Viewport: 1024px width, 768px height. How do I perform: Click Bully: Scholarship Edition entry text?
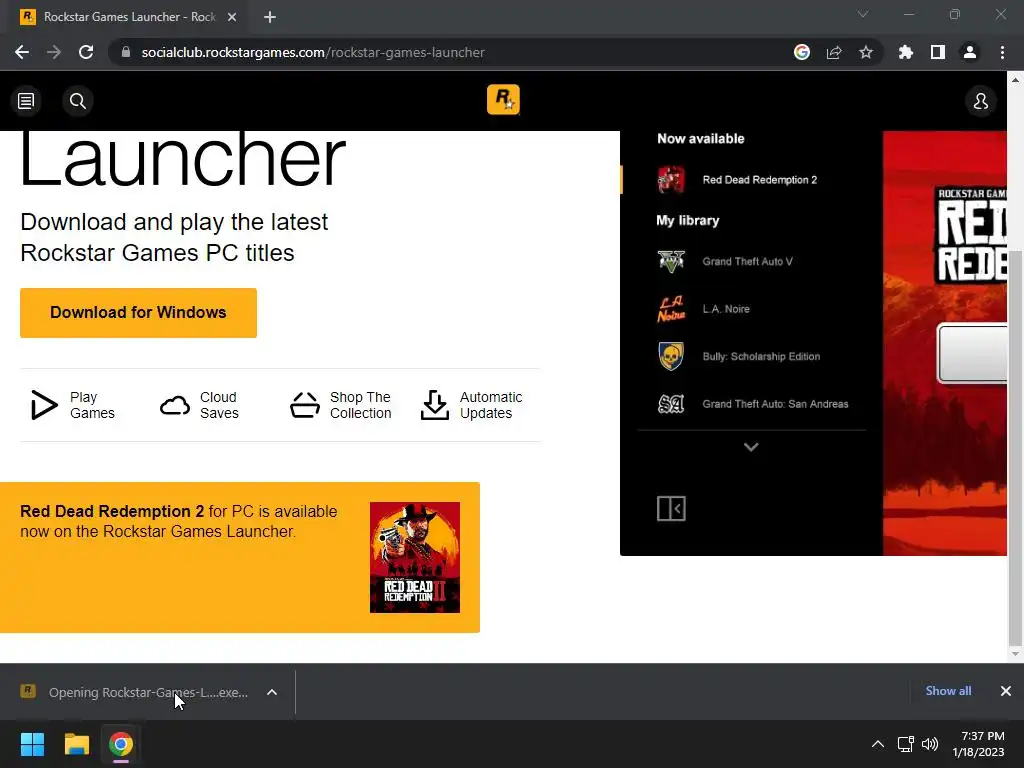coord(761,357)
